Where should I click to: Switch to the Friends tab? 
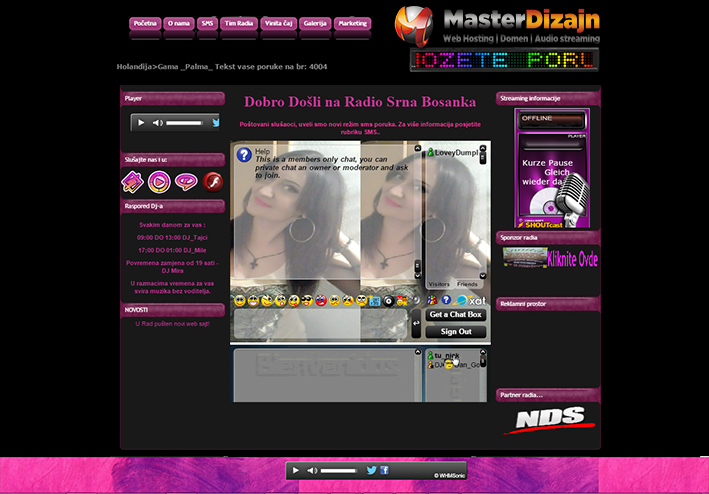(468, 284)
